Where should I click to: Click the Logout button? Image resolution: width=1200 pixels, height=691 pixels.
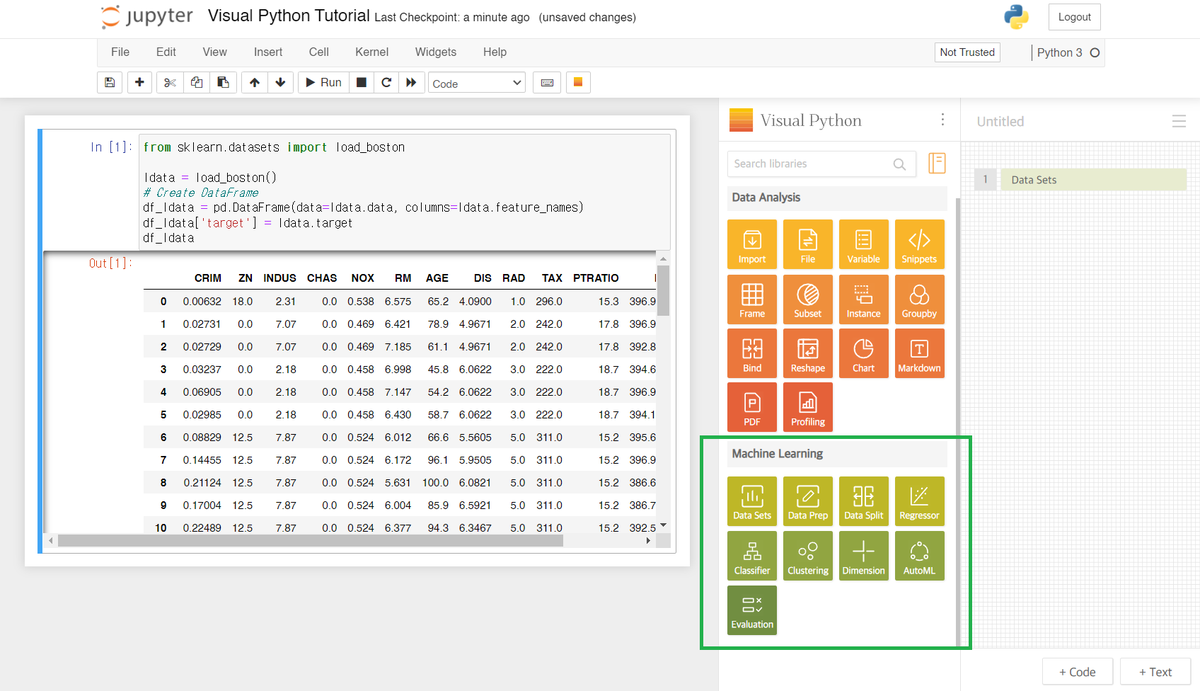[x=1074, y=17]
